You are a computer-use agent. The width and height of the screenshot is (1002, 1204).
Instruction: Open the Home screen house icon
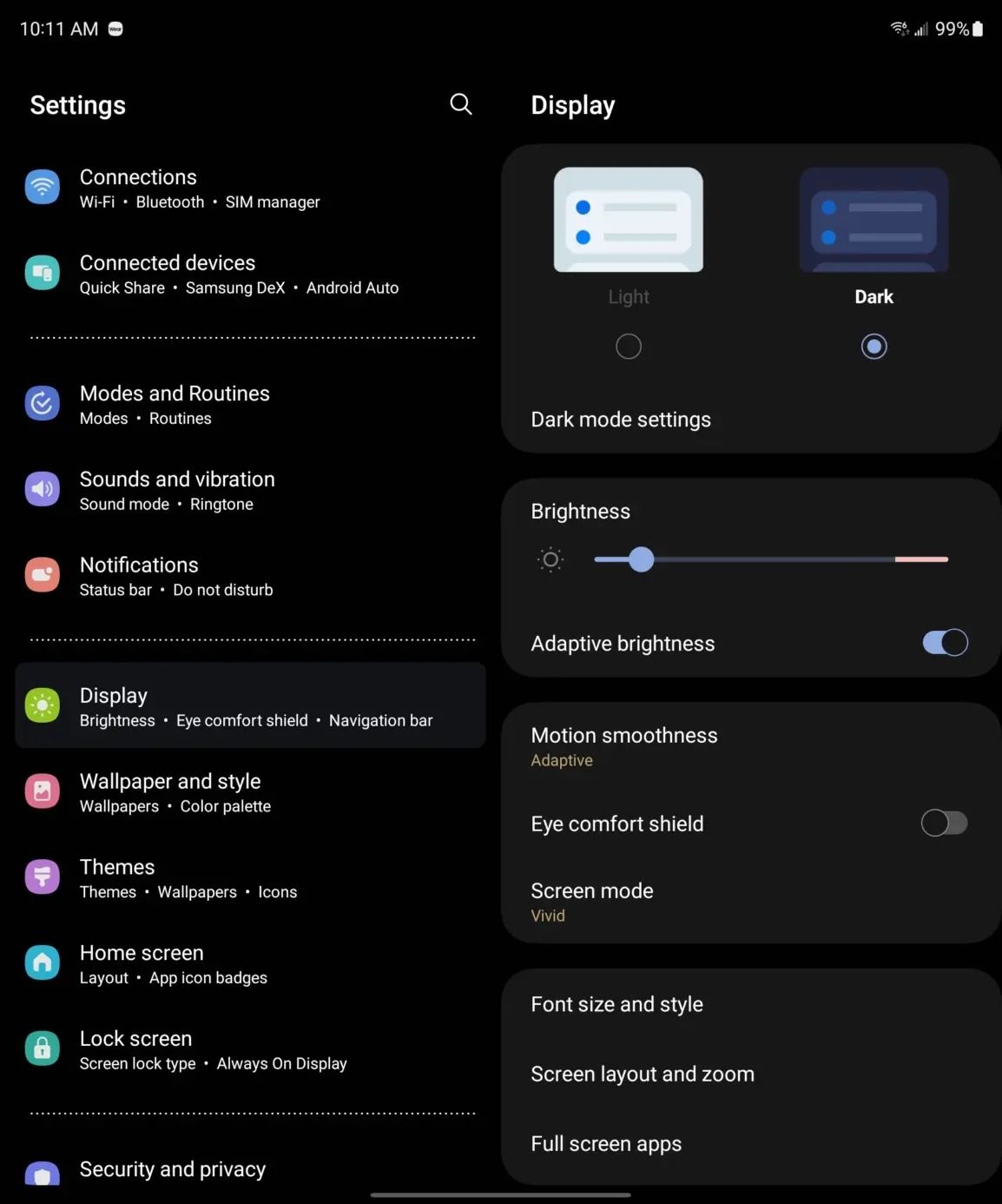pos(43,963)
